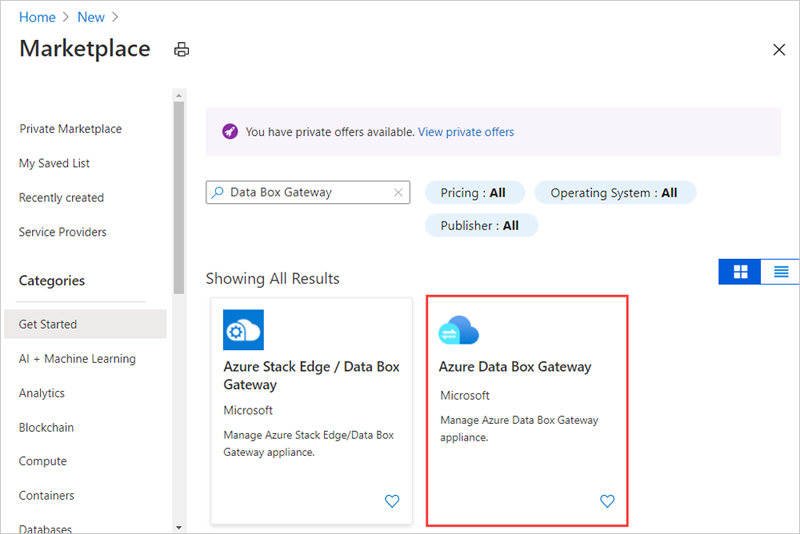The image size is (800, 534).
Task: Switch to tile grid view
Action: tap(741, 272)
